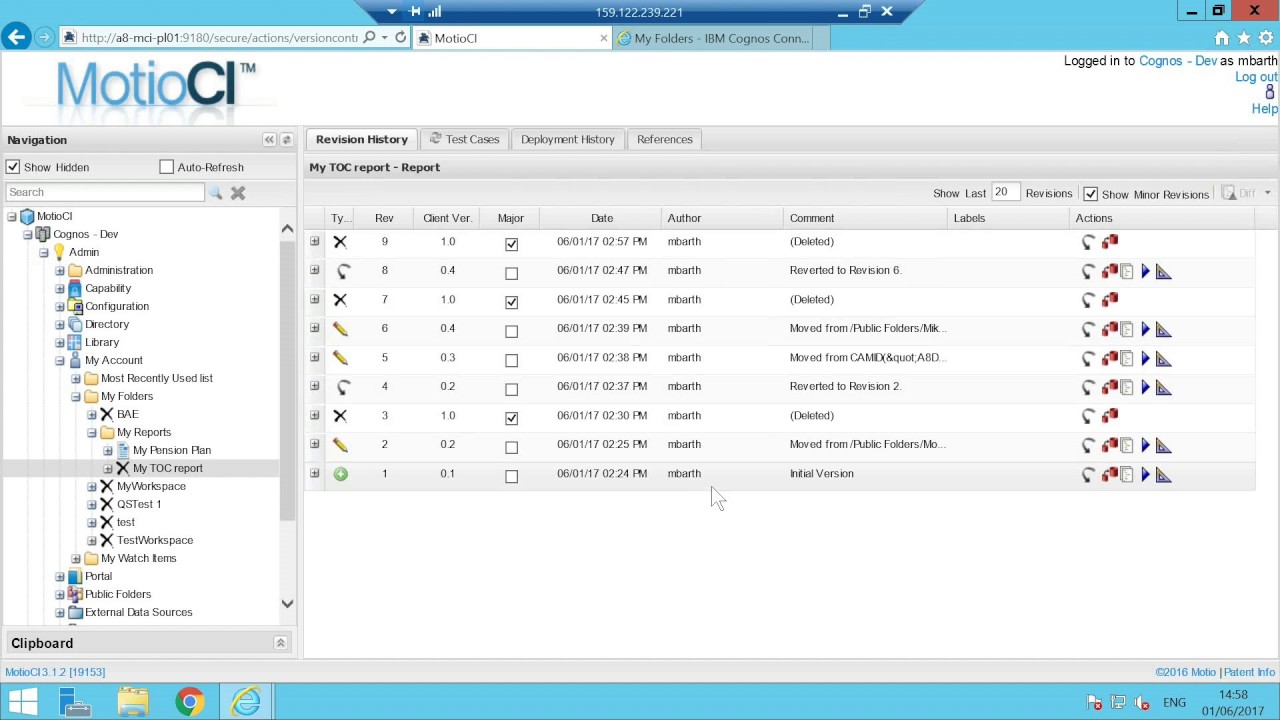
Task: Click the Log out link
Action: coord(1256,77)
